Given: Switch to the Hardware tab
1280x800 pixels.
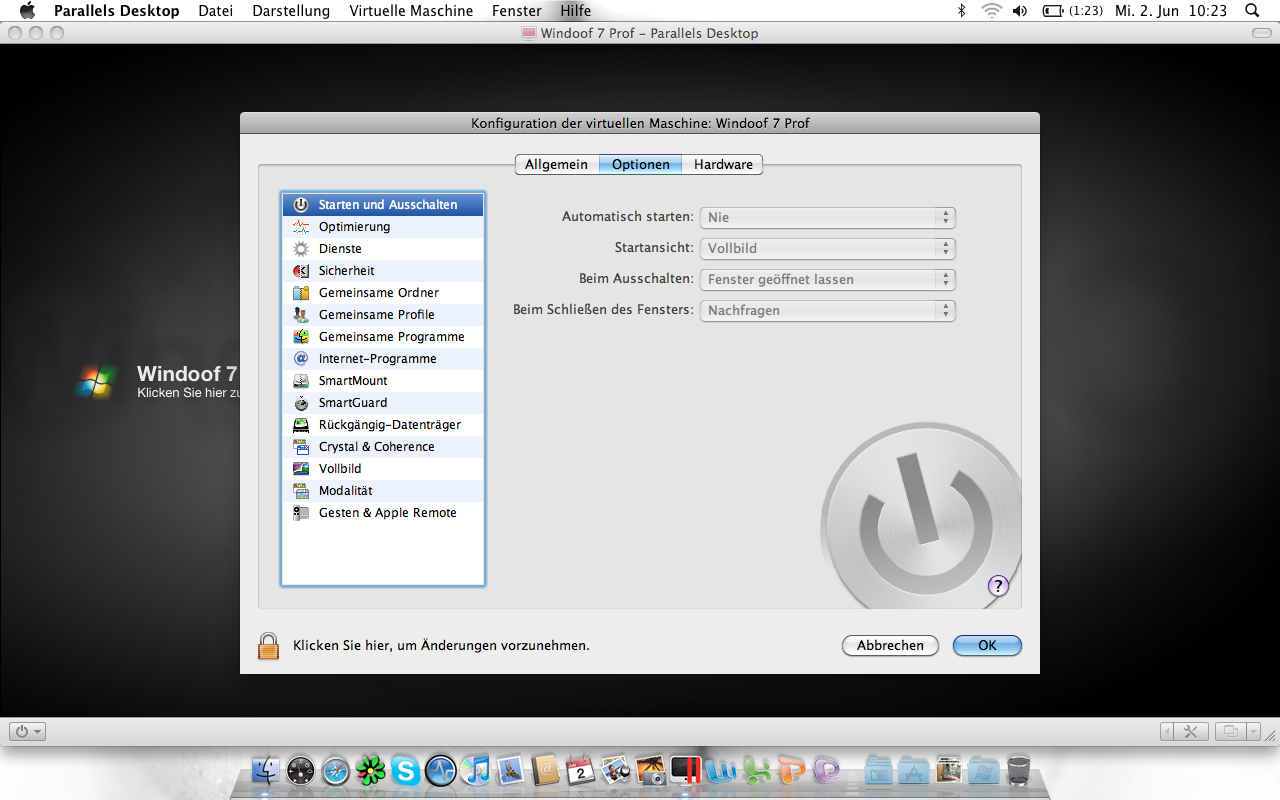Looking at the screenshot, I should click(723, 164).
